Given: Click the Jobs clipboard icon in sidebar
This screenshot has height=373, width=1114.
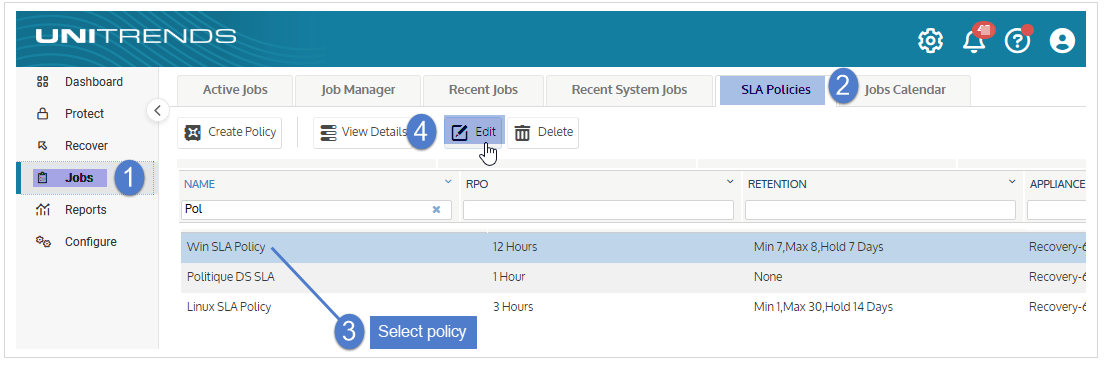Looking at the screenshot, I should click(x=42, y=178).
